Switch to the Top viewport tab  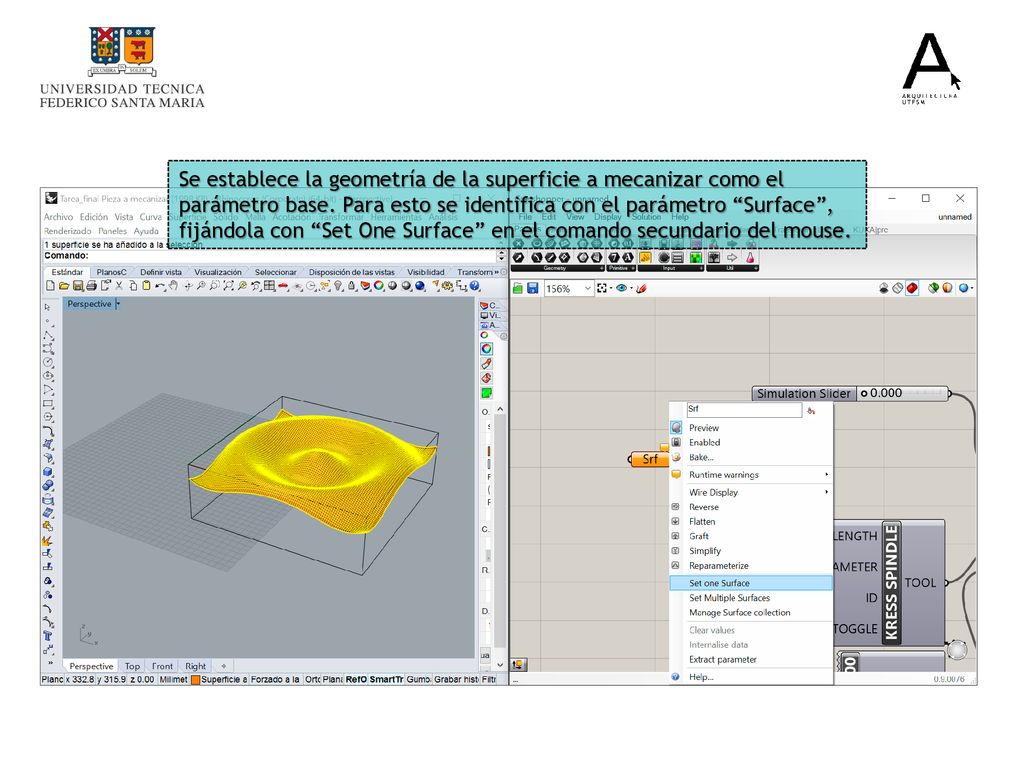point(132,666)
